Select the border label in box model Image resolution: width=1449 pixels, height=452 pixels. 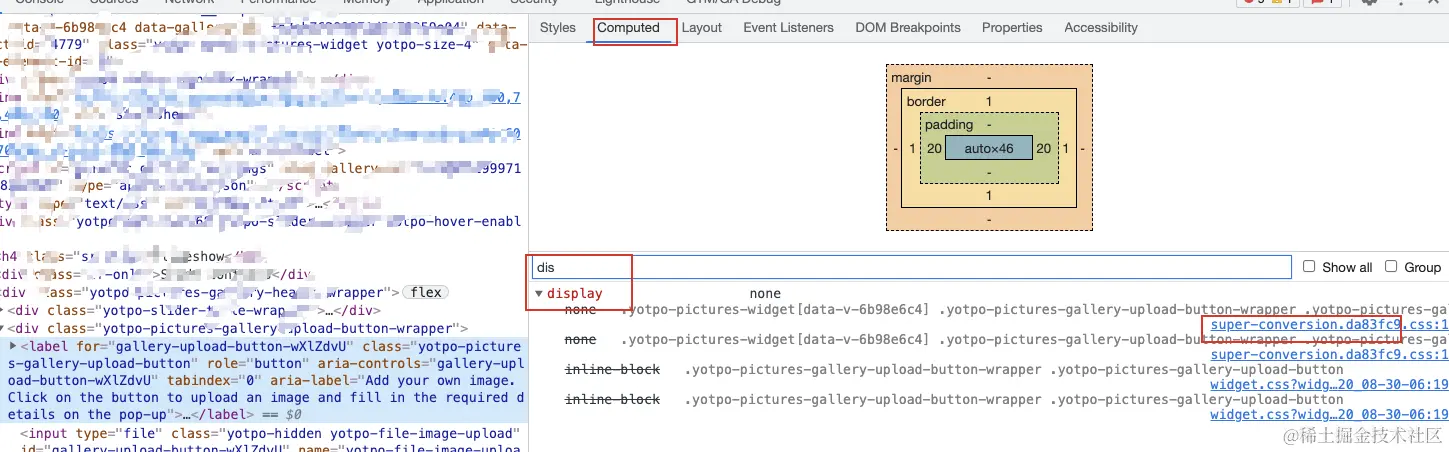pos(926,102)
